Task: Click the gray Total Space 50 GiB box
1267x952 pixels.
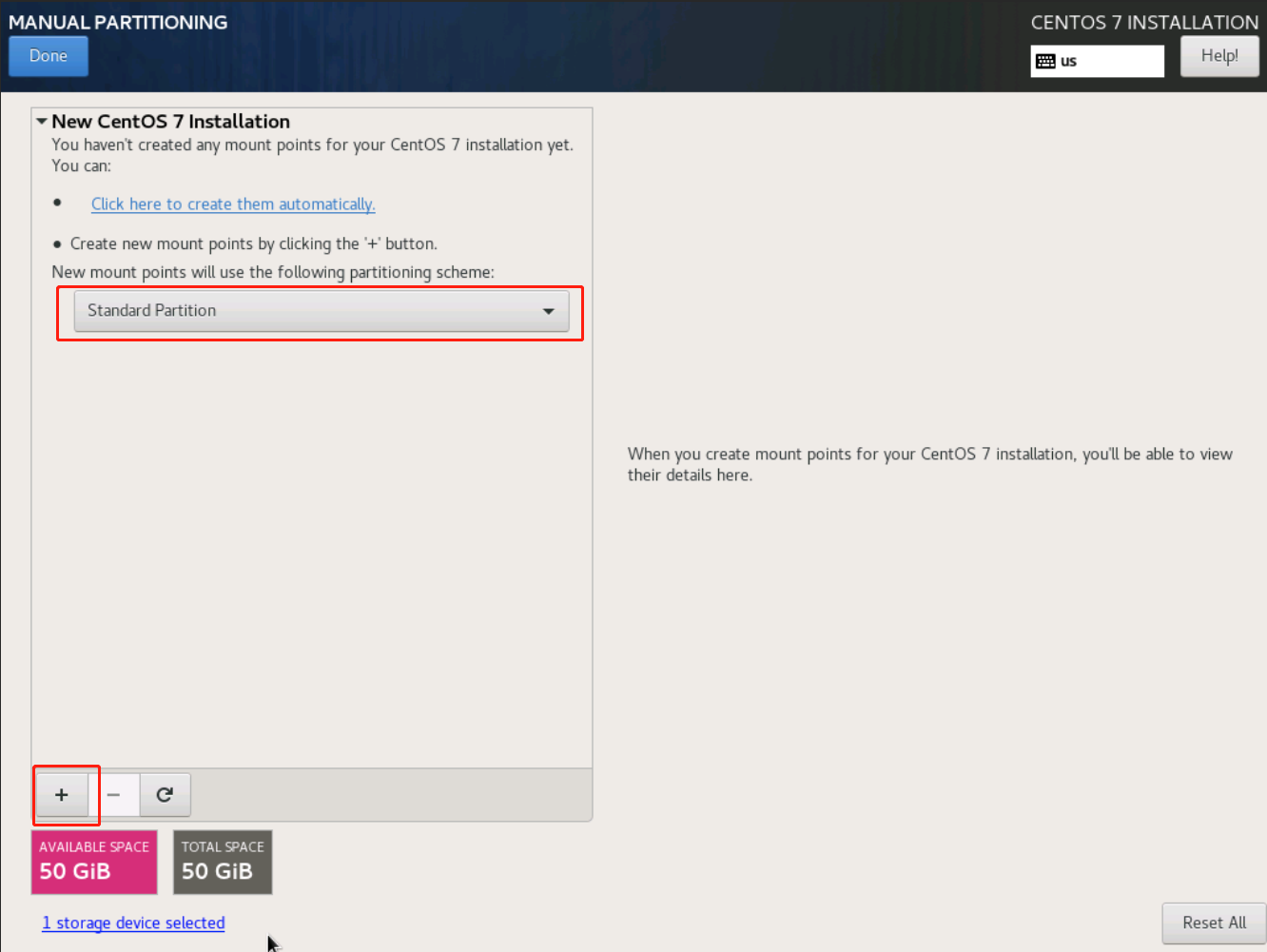Action: (x=223, y=862)
